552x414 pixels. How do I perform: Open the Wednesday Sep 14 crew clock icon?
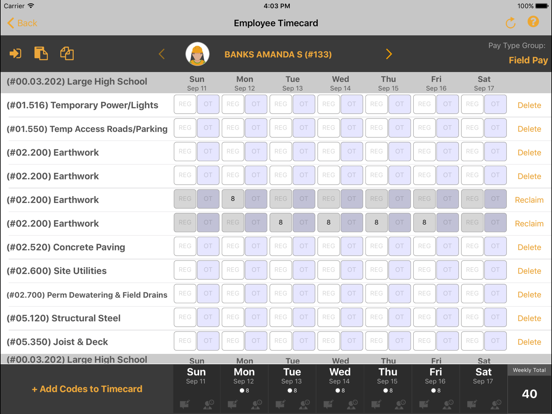tap(352, 404)
